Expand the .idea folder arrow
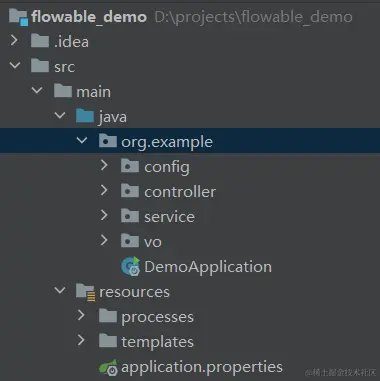380x381 pixels. (14, 41)
